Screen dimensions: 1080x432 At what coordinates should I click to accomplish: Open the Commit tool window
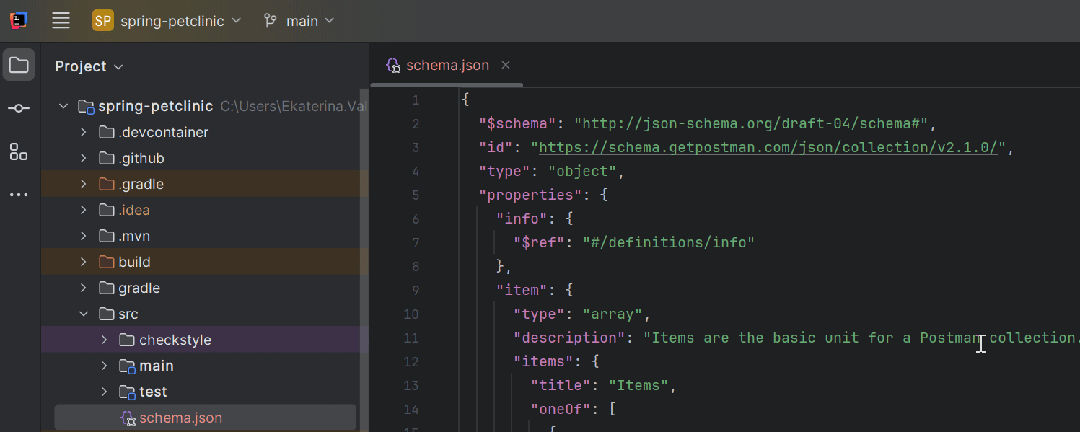(x=19, y=109)
